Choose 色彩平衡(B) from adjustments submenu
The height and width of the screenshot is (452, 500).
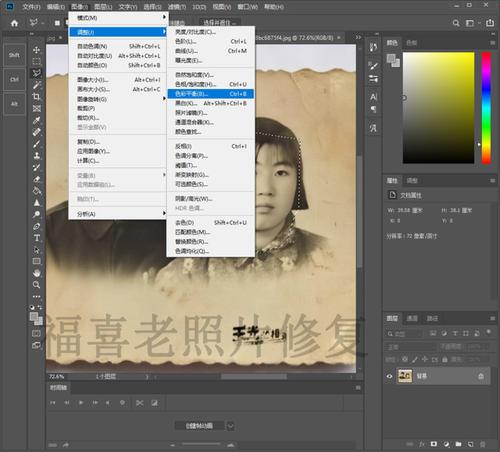coord(211,94)
